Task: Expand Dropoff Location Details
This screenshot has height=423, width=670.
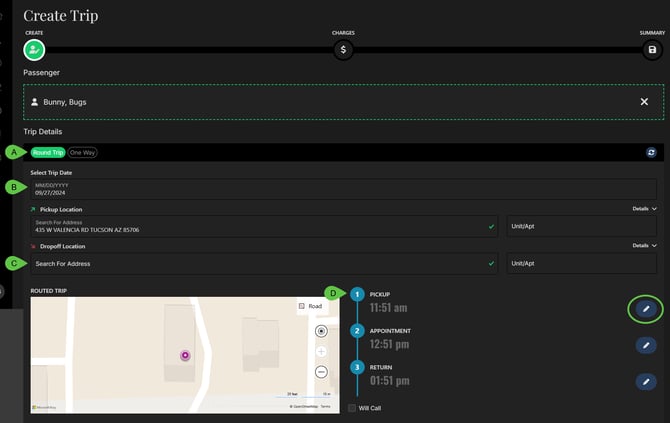Action: click(644, 245)
